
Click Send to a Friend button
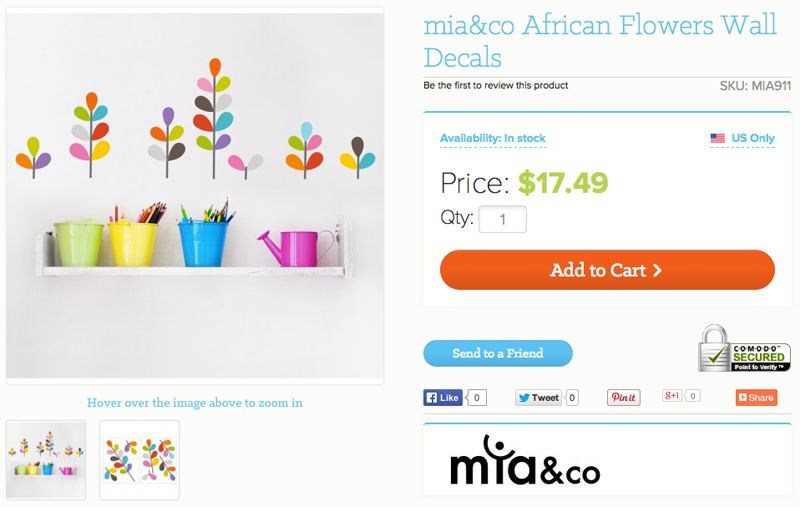[x=497, y=353]
